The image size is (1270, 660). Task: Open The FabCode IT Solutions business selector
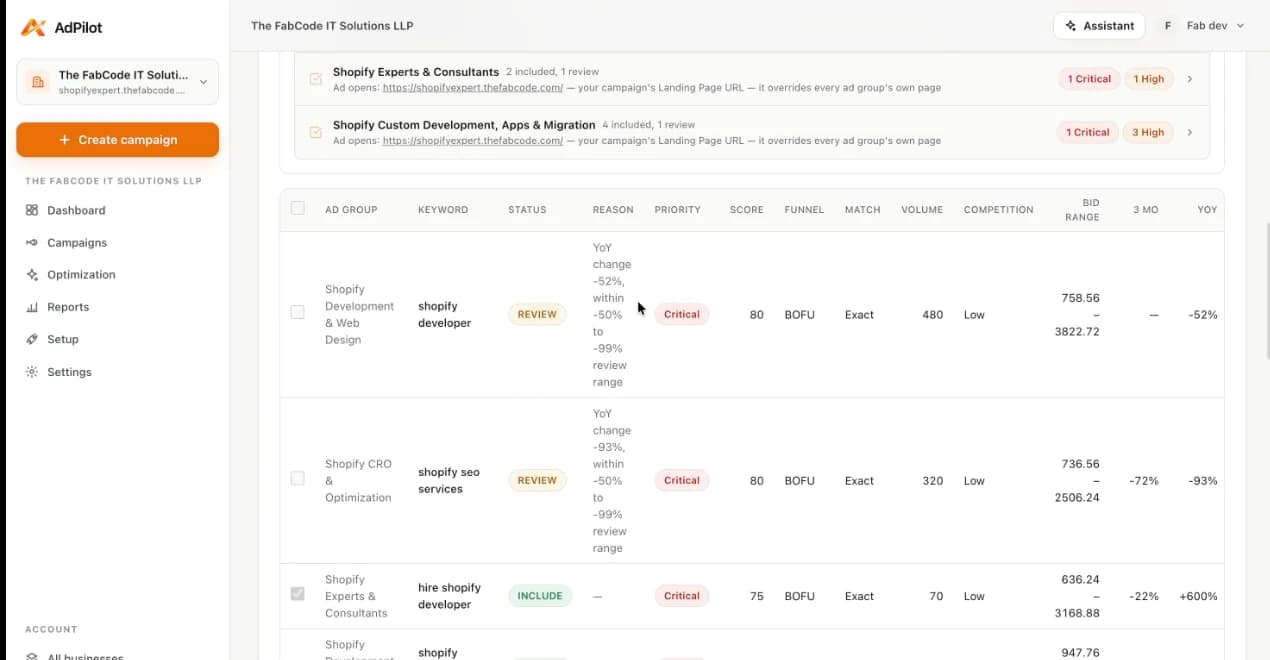coord(117,82)
